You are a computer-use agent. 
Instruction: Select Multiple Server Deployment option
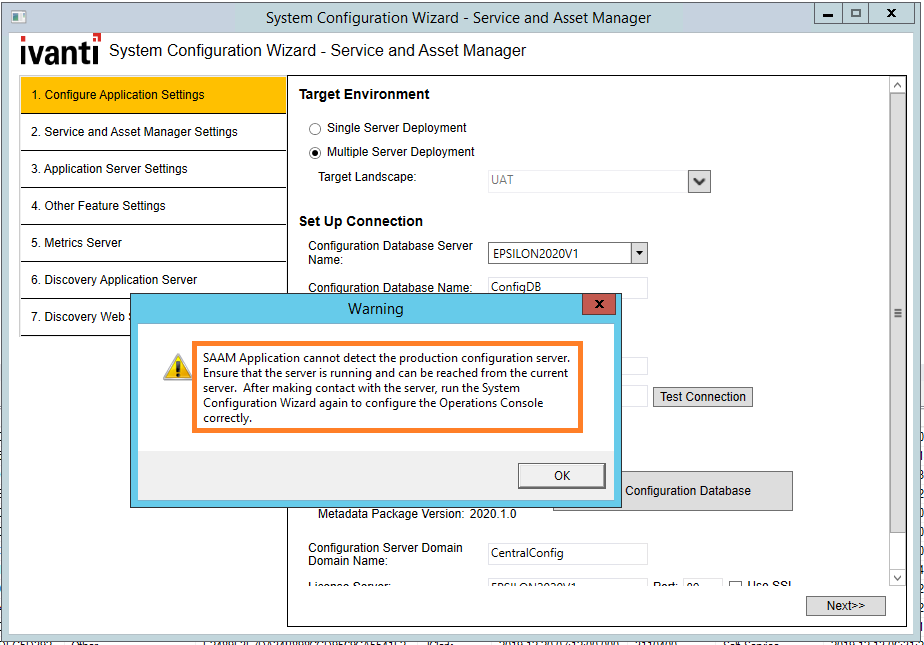point(315,153)
